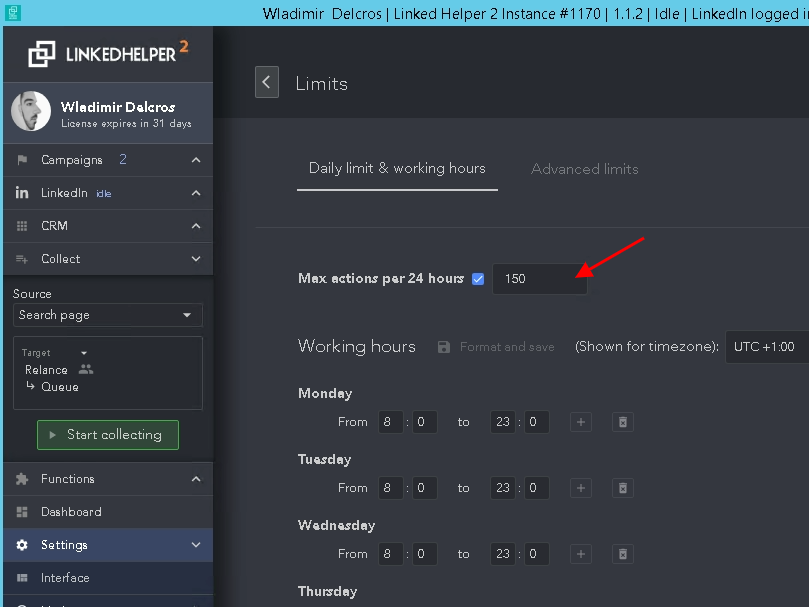
Task: Click Start collecting button
Action: (108, 435)
